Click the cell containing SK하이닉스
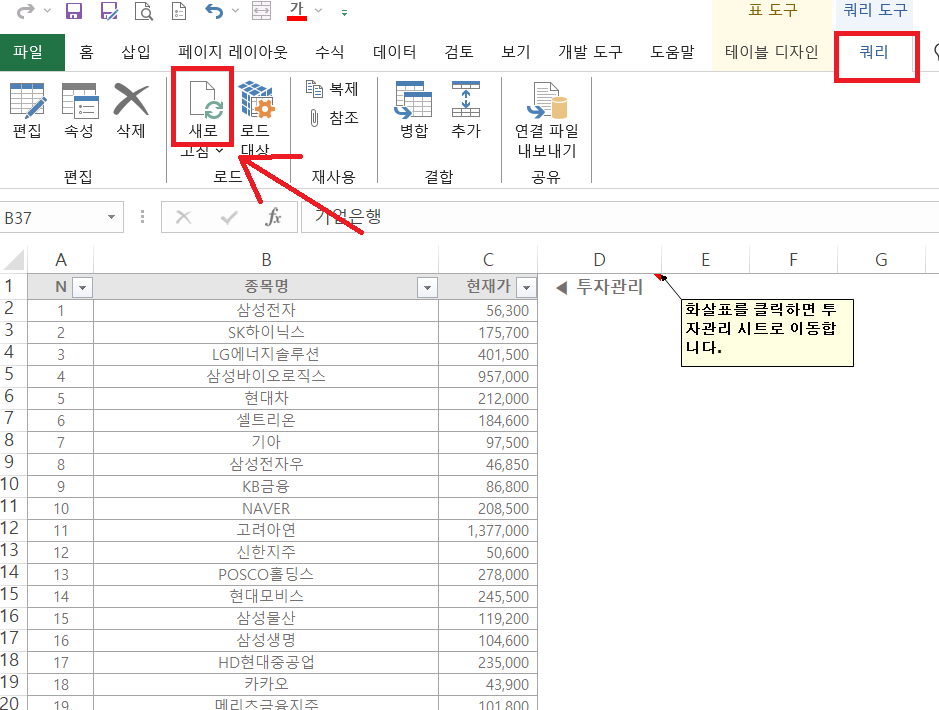Image resolution: width=939 pixels, height=710 pixels. pyautogui.click(x=266, y=332)
